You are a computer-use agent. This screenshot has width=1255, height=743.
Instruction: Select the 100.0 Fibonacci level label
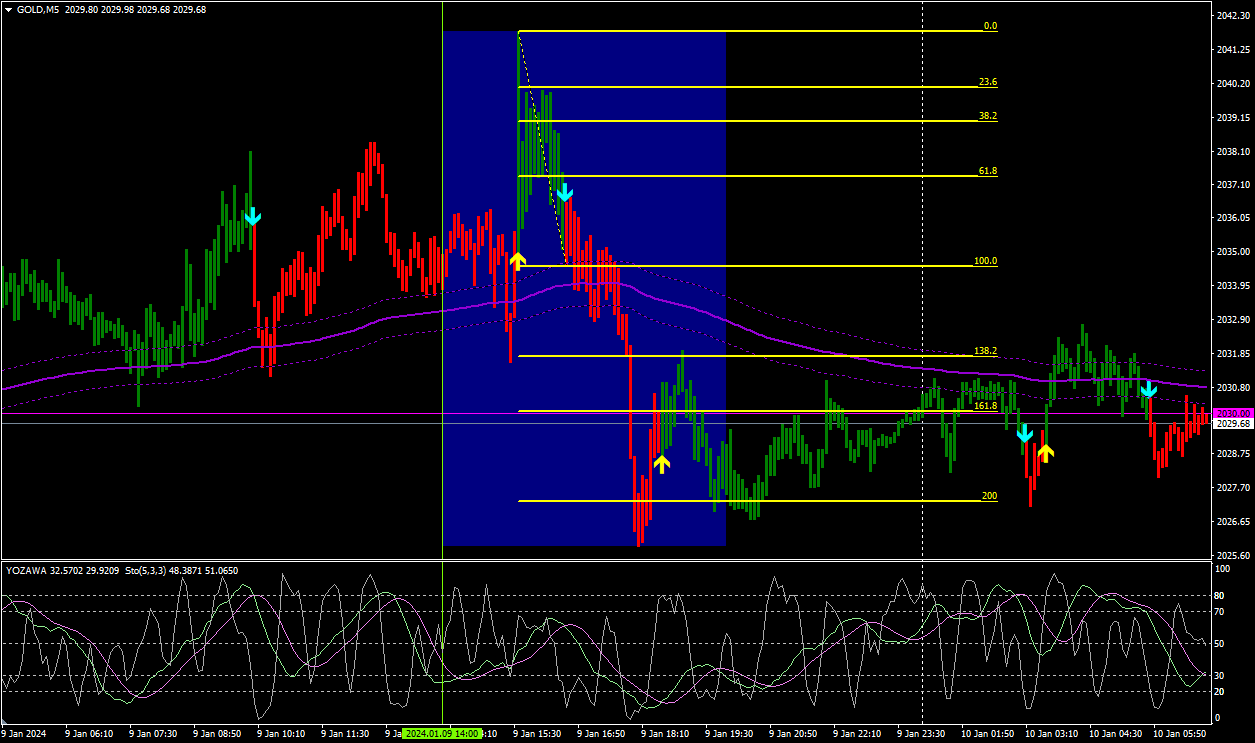click(986, 261)
